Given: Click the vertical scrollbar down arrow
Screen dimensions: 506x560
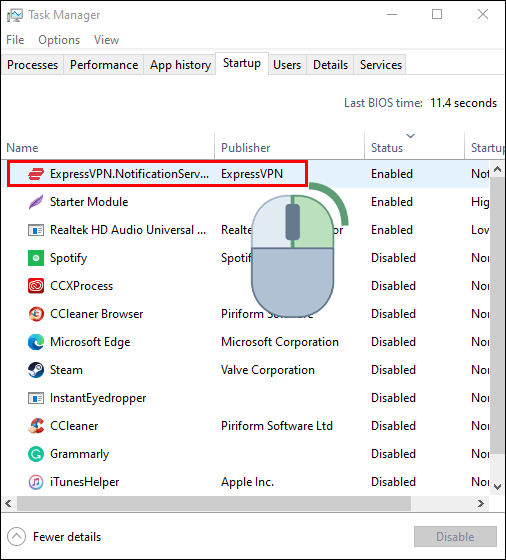Looking at the screenshot, I should point(497,486).
